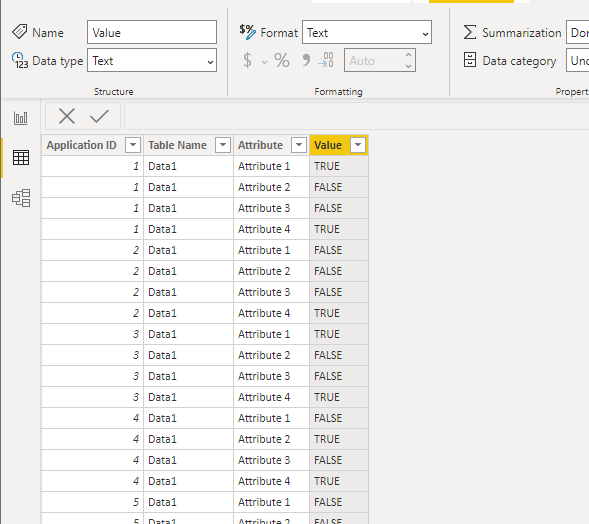Open the Summarization dropdown
Viewport: 589px width, 524px height.
577,32
